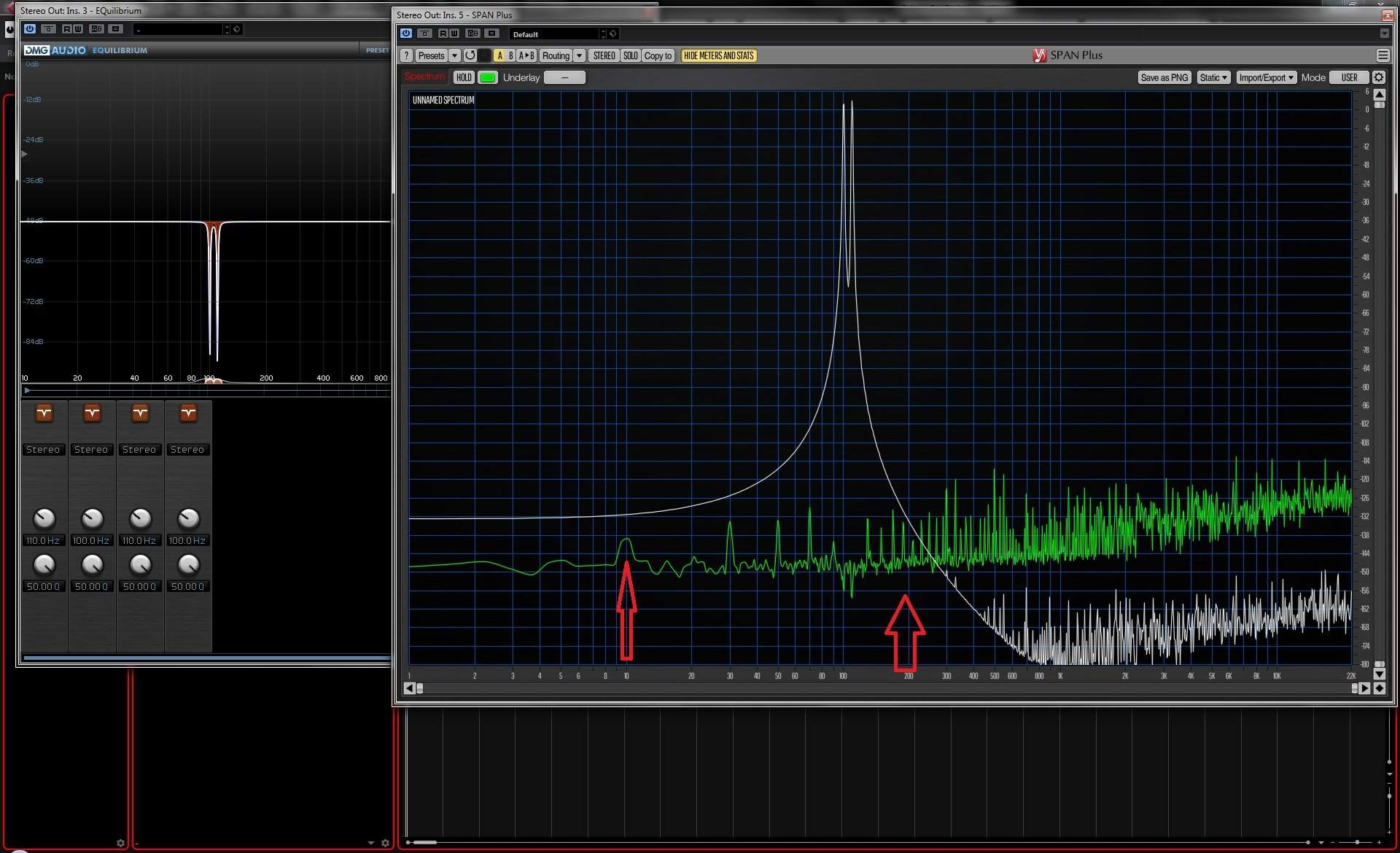Viewport: 1400px width, 853px height.
Task: Open the Routing menu in SPAN Plus
Action: point(556,55)
